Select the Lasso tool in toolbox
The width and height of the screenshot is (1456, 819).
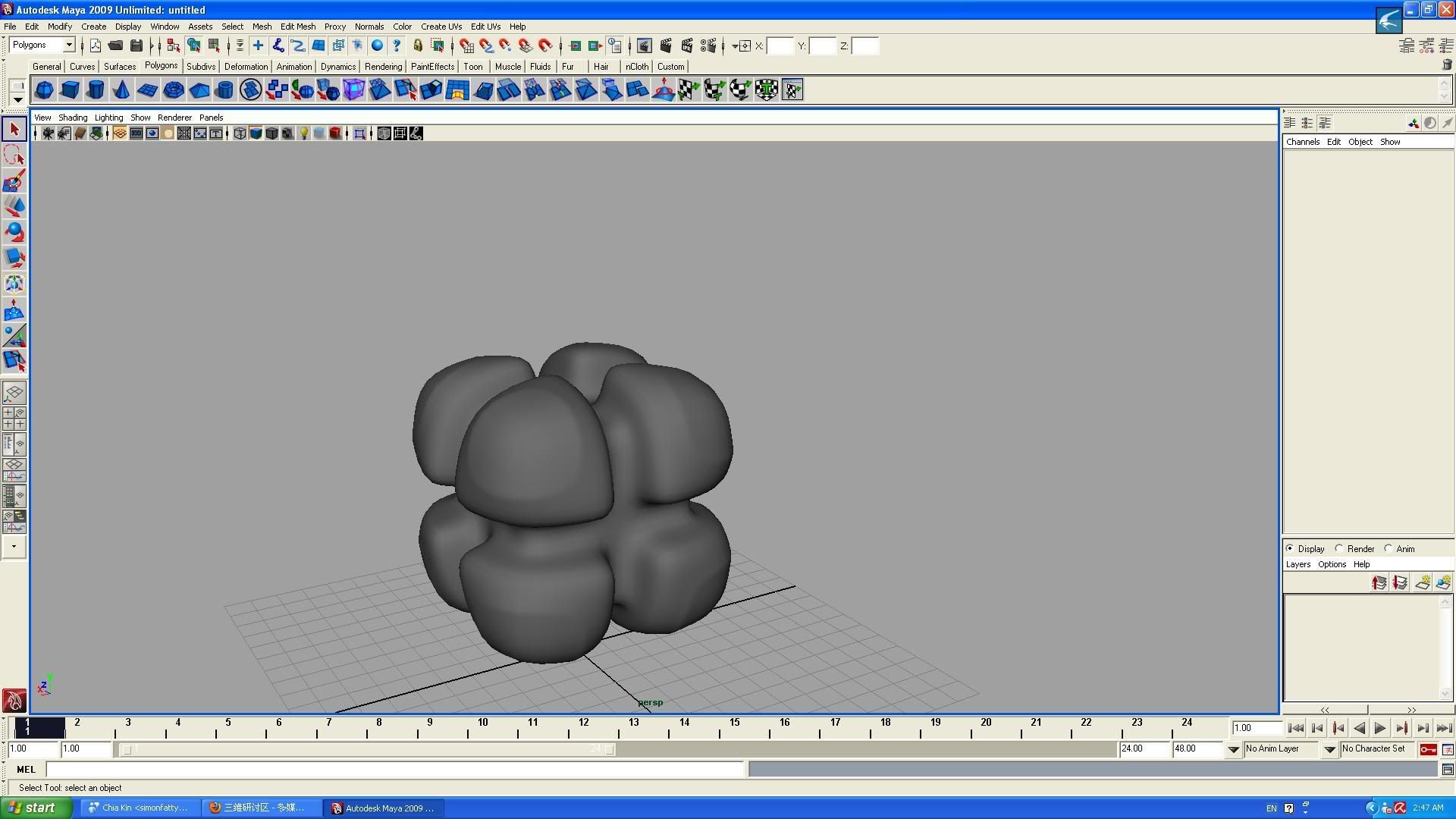click(14, 156)
